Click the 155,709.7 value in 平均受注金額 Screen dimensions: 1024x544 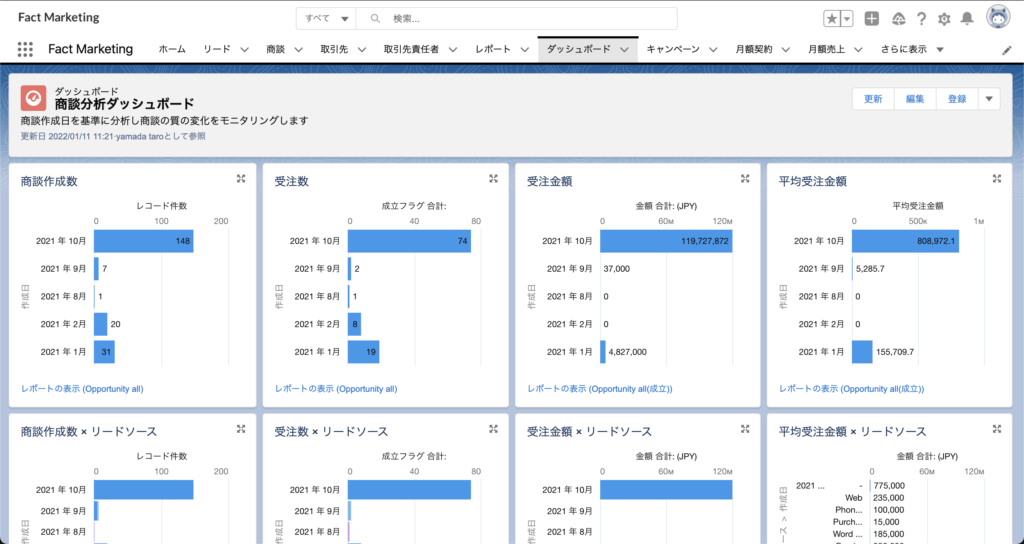895,352
